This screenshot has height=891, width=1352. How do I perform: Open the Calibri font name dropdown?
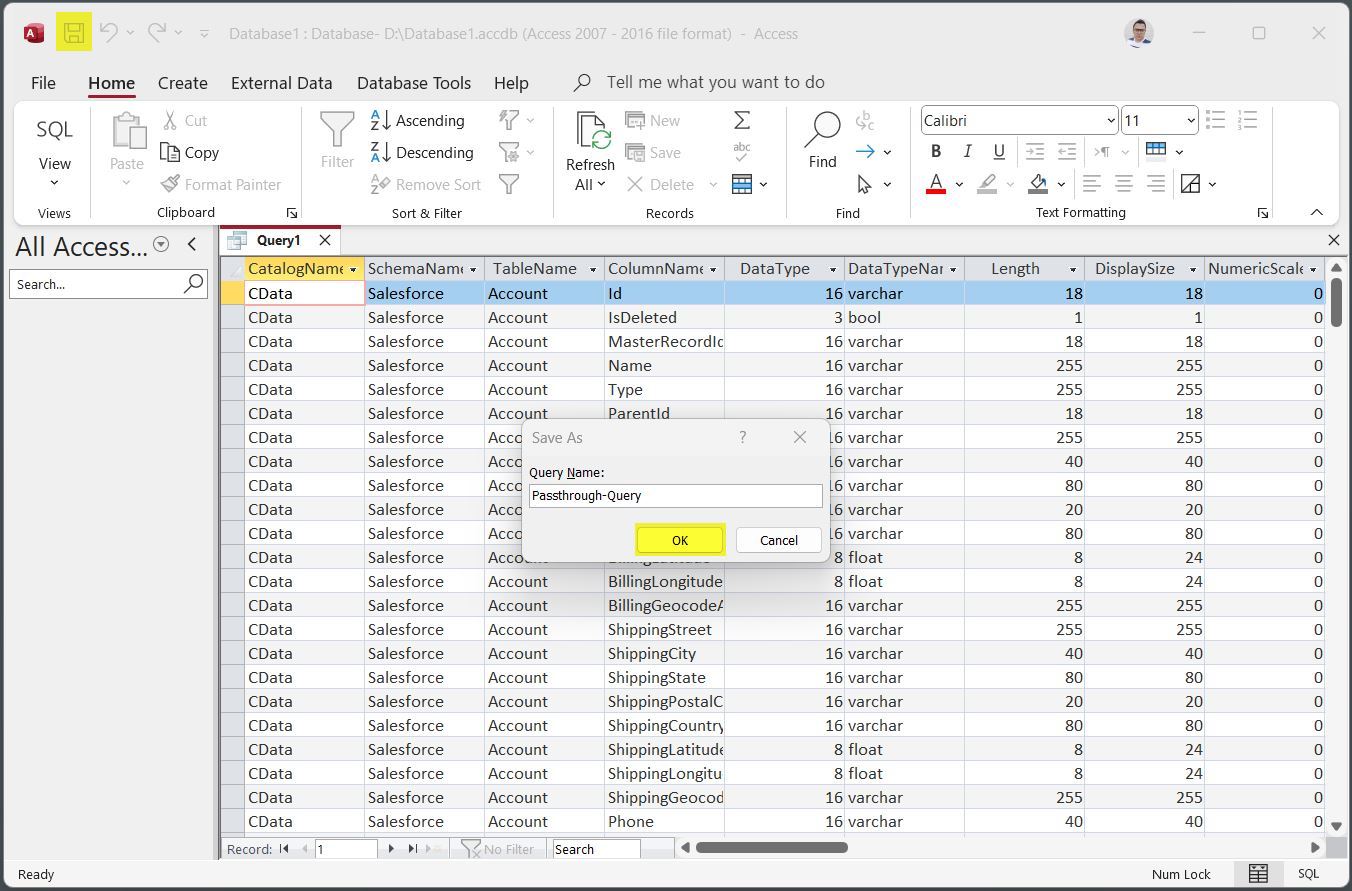(1110, 120)
